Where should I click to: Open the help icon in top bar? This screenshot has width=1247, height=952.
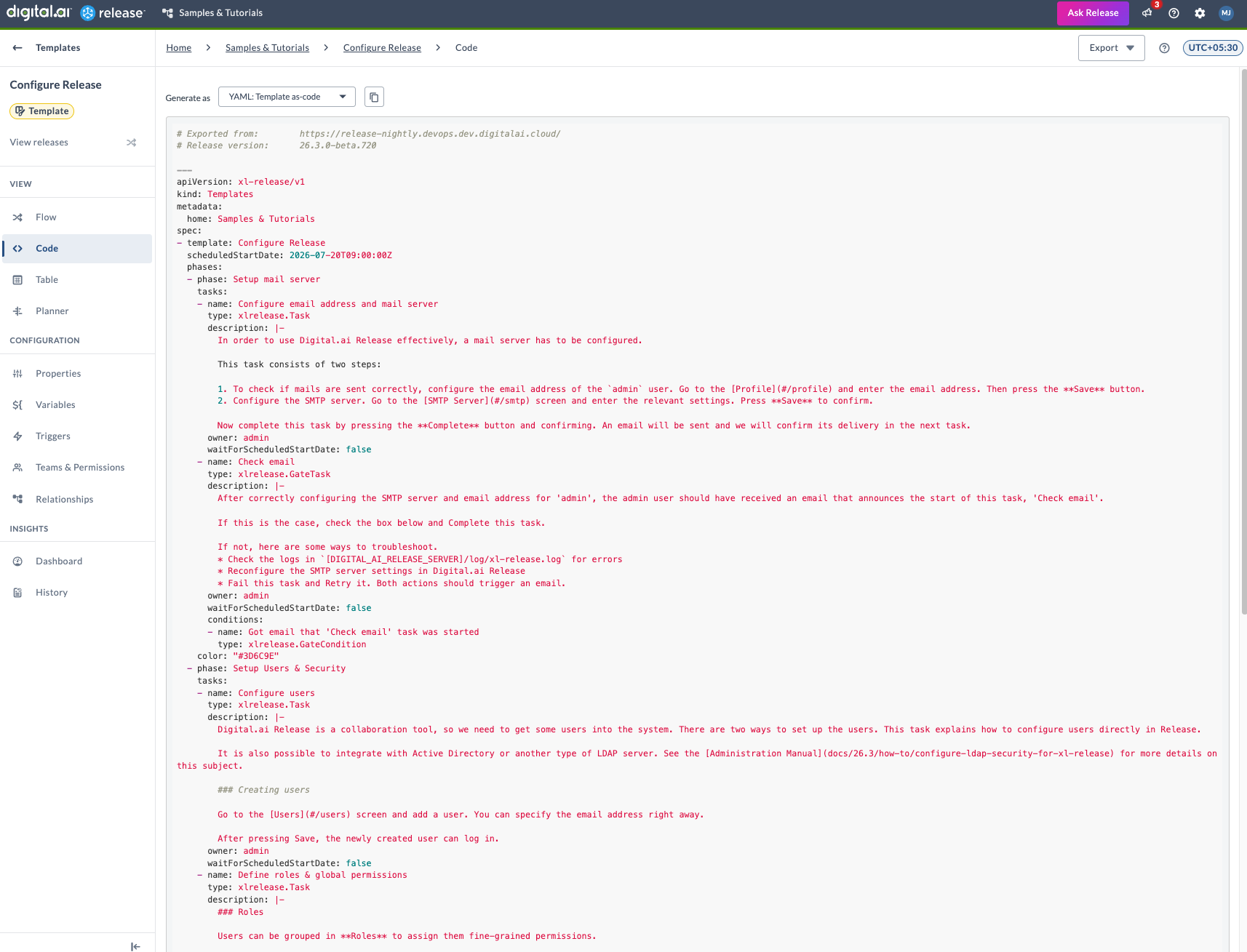[1174, 13]
